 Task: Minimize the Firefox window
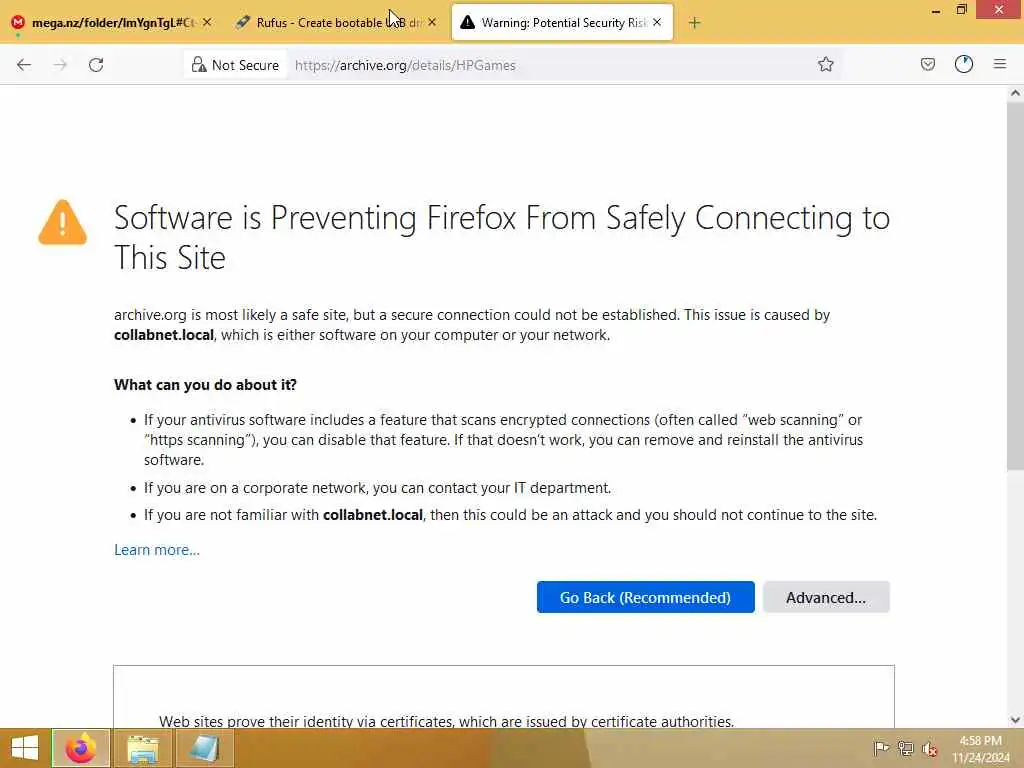(936, 10)
